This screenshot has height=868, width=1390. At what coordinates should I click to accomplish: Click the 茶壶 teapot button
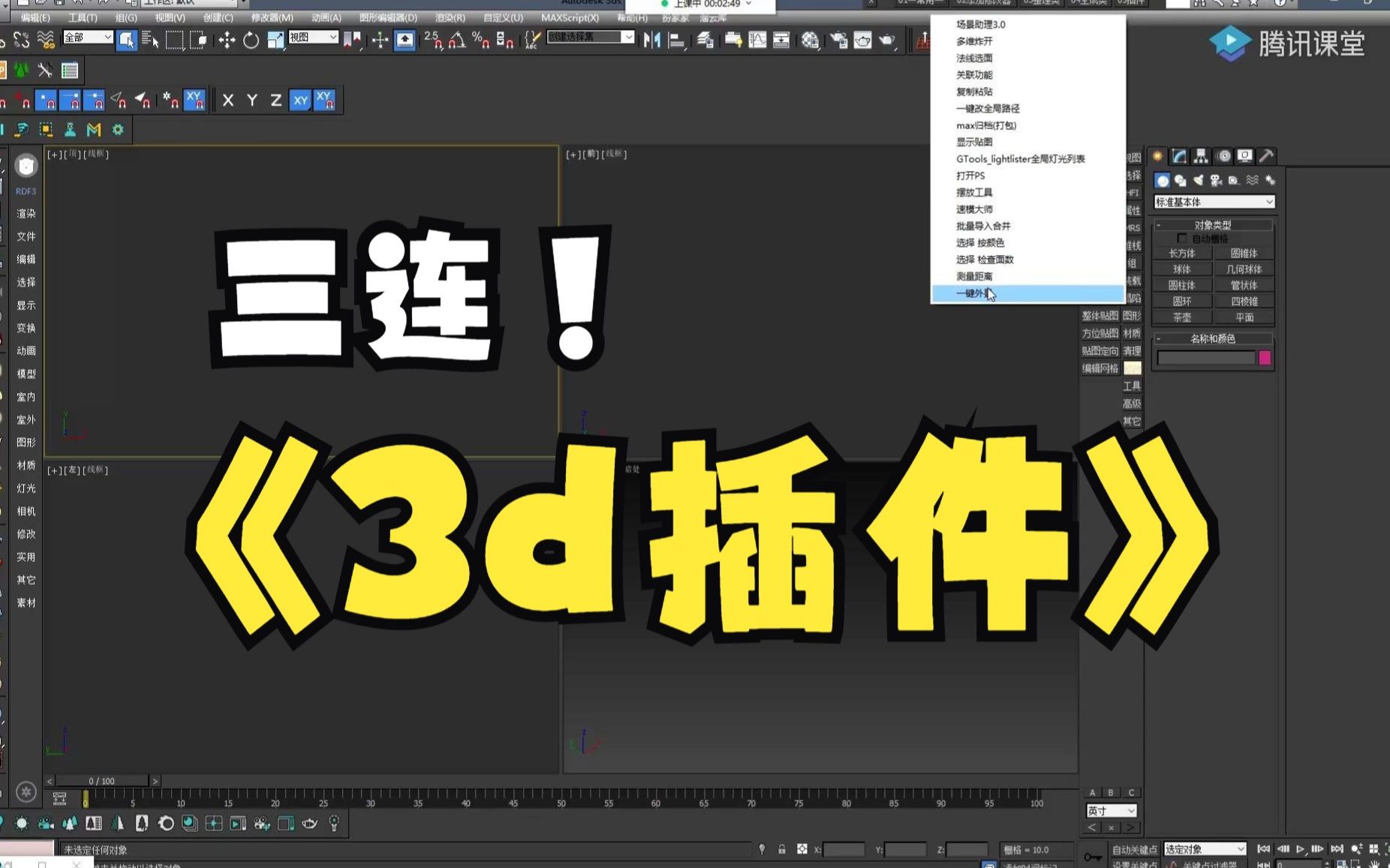tap(1182, 317)
